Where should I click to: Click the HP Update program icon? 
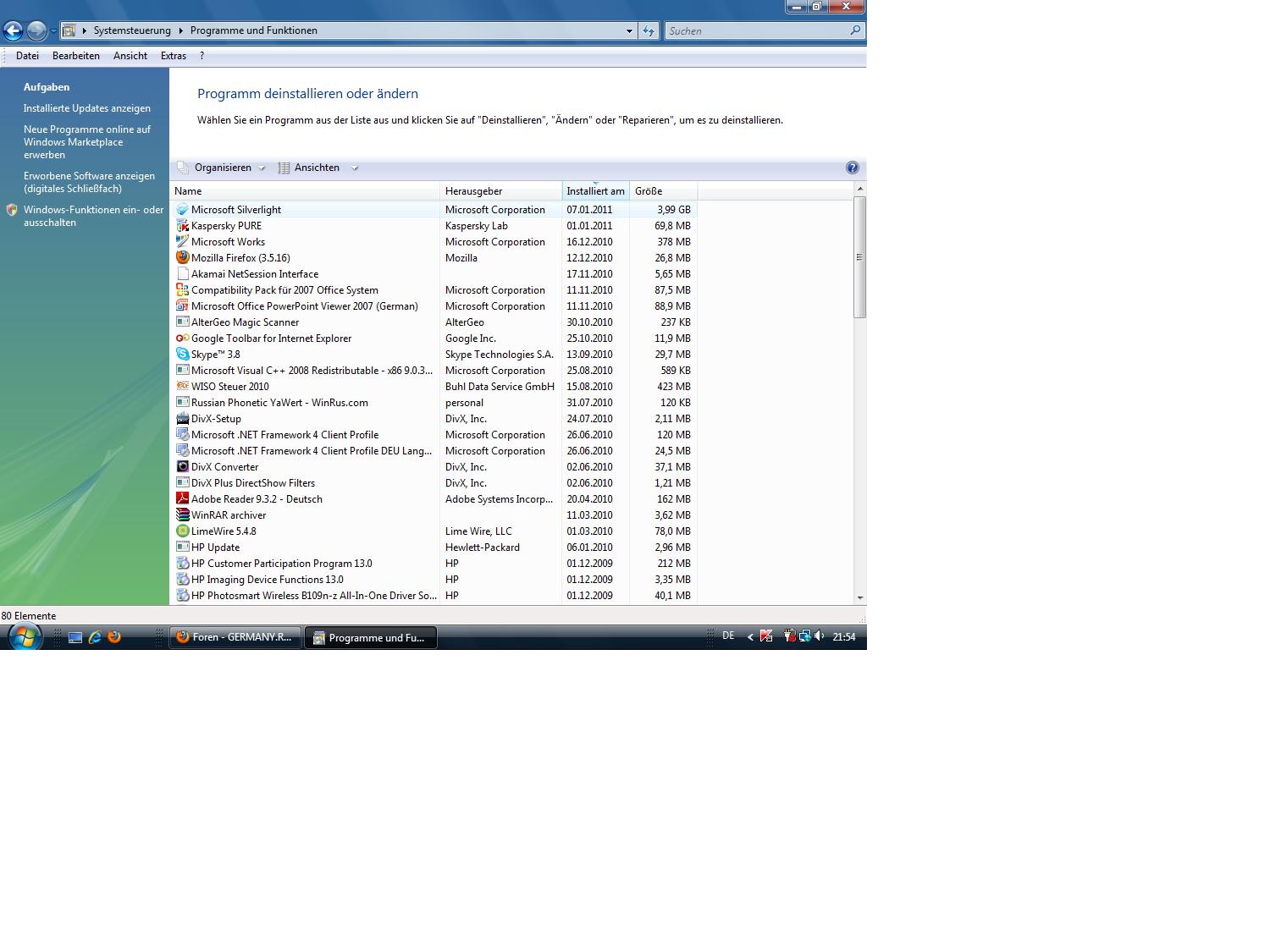tap(182, 547)
